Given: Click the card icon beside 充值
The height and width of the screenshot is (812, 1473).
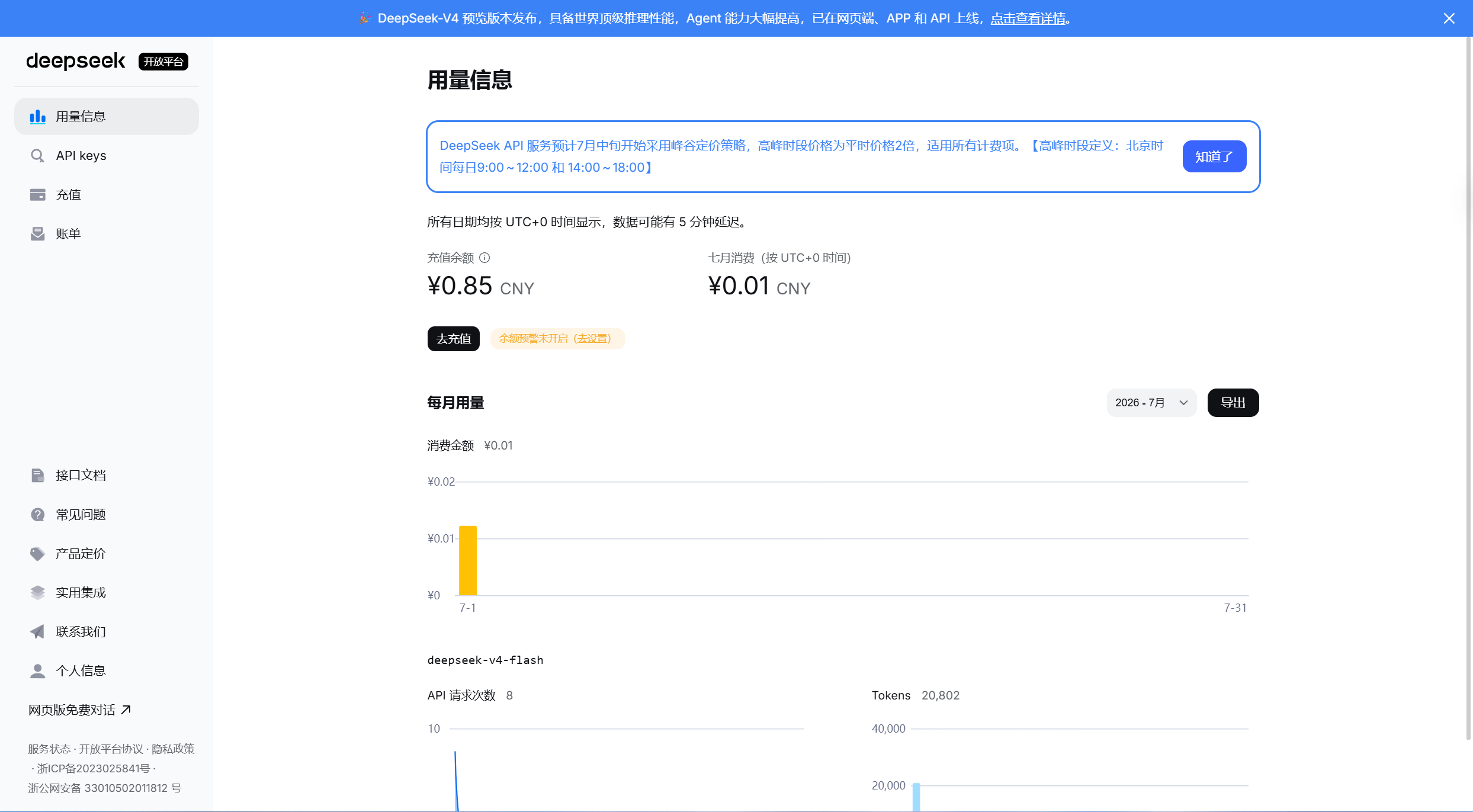Looking at the screenshot, I should [37, 195].
